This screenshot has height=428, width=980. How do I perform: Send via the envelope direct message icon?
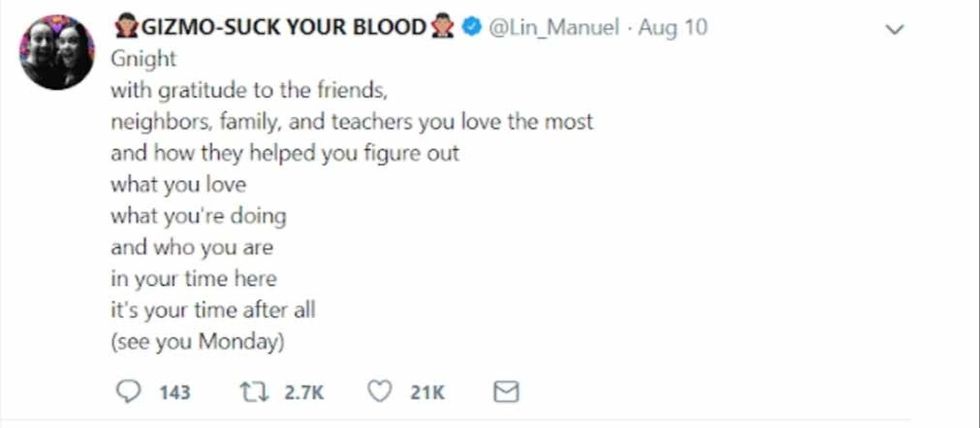tap(508, 393)
